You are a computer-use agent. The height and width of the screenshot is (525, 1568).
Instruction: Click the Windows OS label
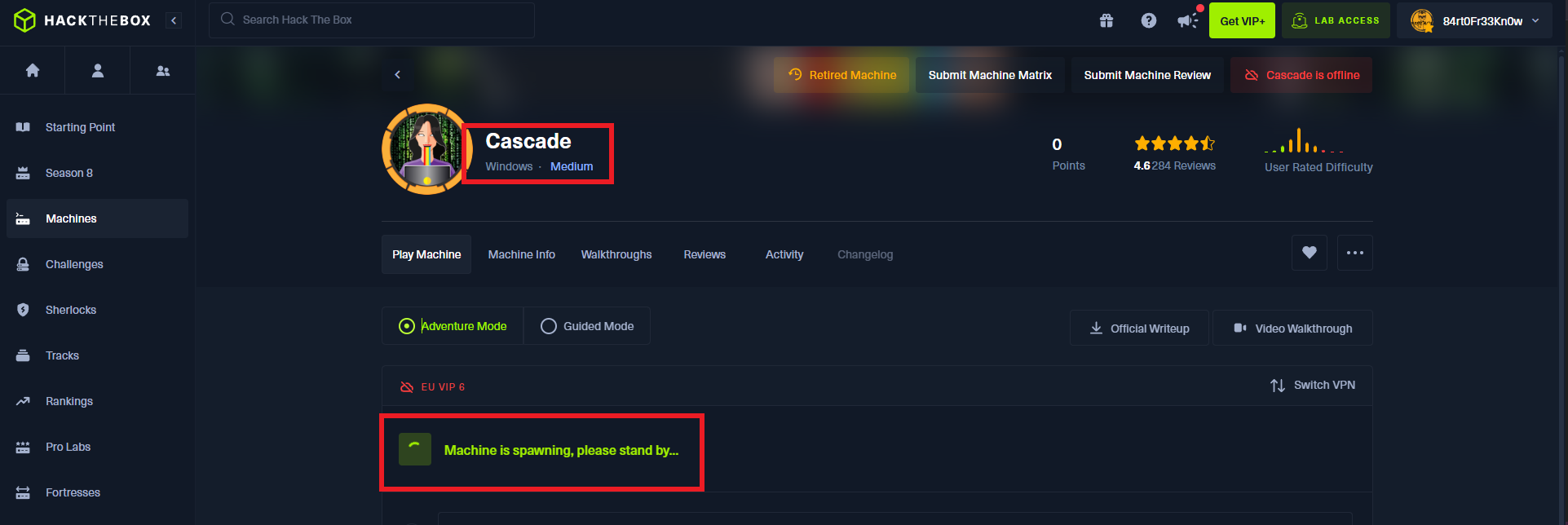[509, 166]
